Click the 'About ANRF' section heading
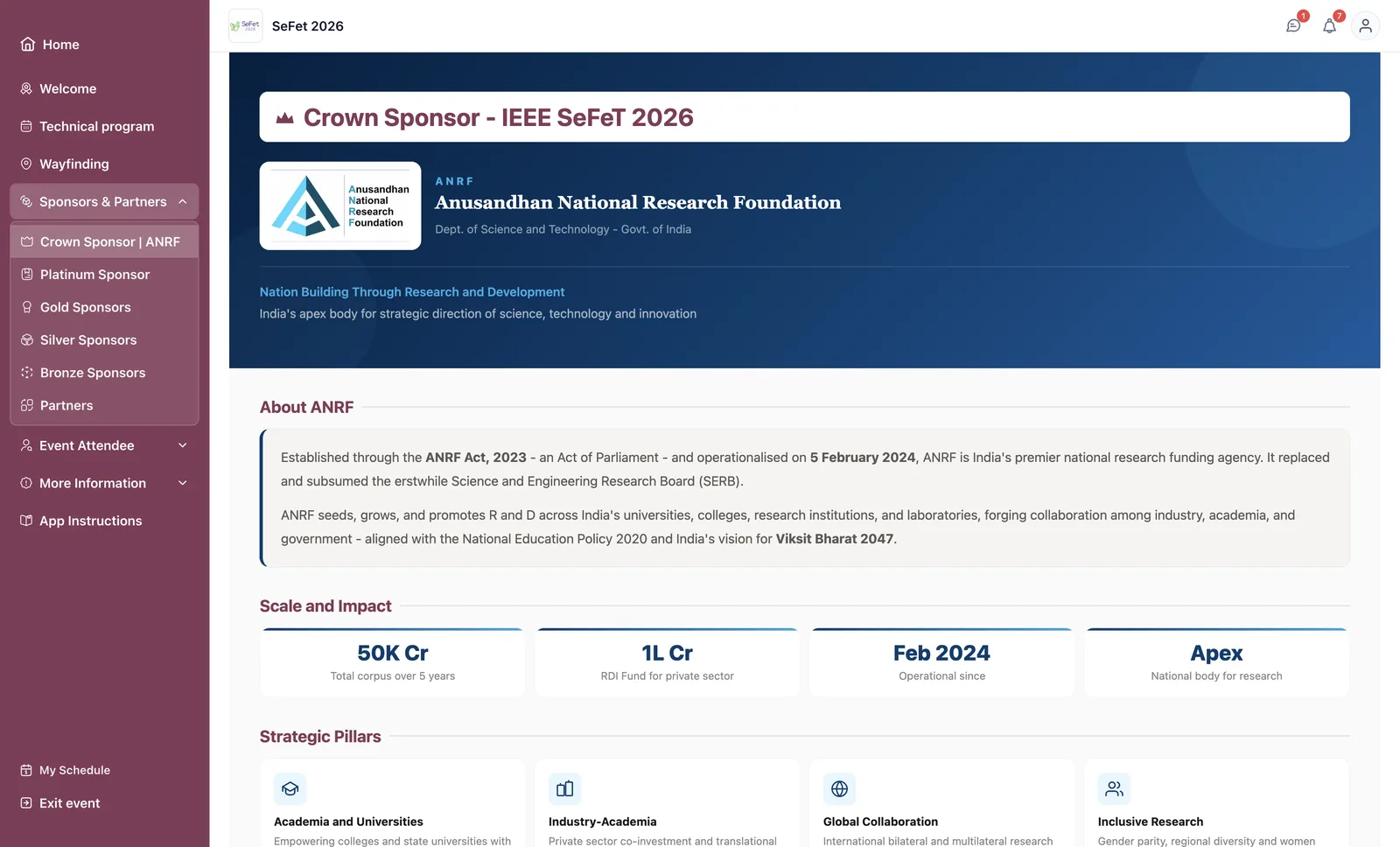1400x847 pixels. tap(307, 408)
